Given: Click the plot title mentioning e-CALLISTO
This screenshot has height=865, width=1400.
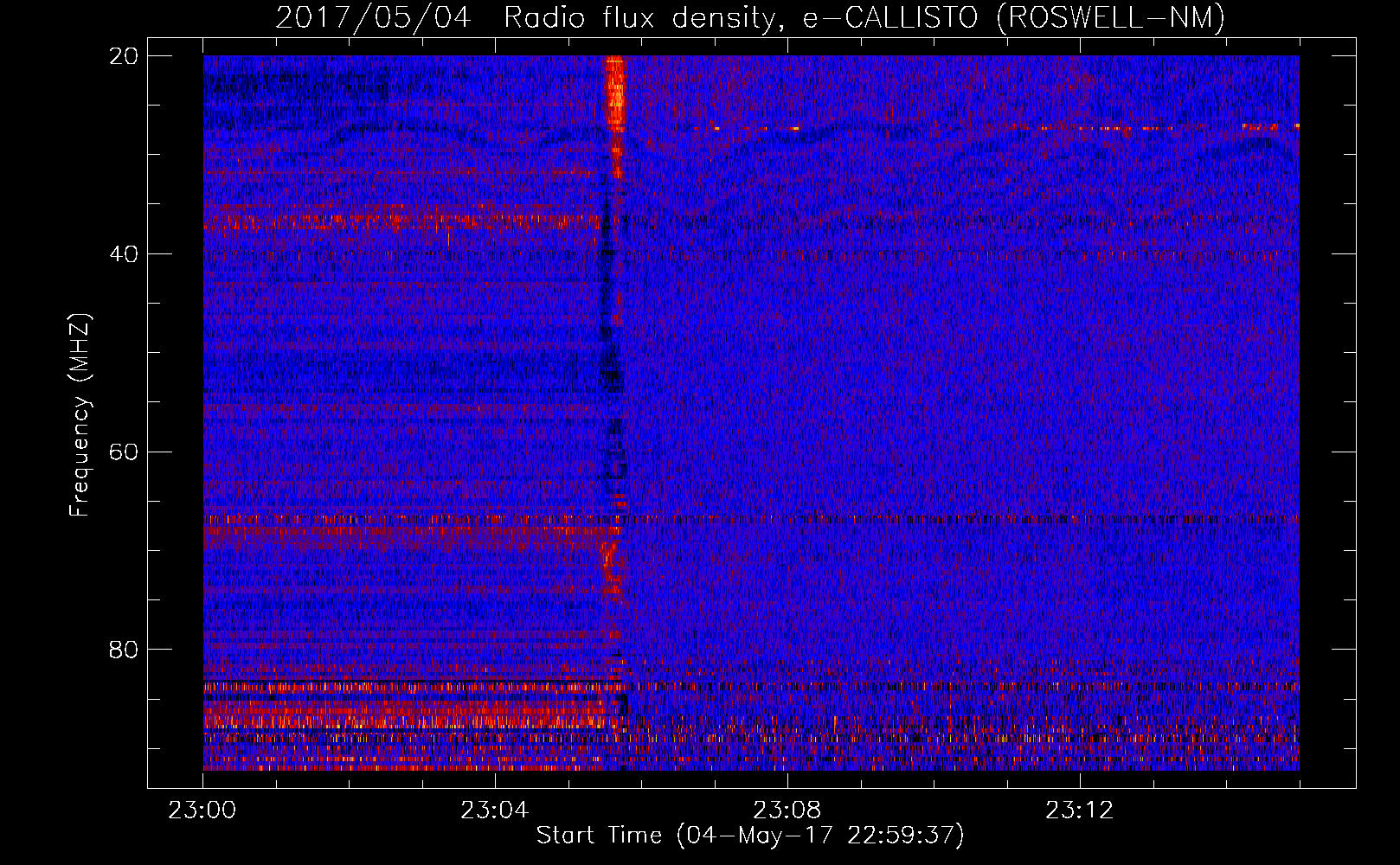Looking at the screenshot, I should [750, 17].
